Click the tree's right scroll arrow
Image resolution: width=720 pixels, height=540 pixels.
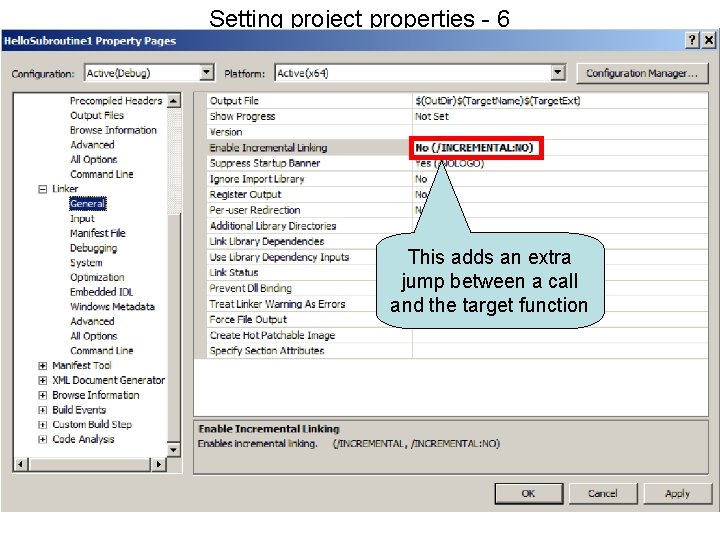coord(158,464)
